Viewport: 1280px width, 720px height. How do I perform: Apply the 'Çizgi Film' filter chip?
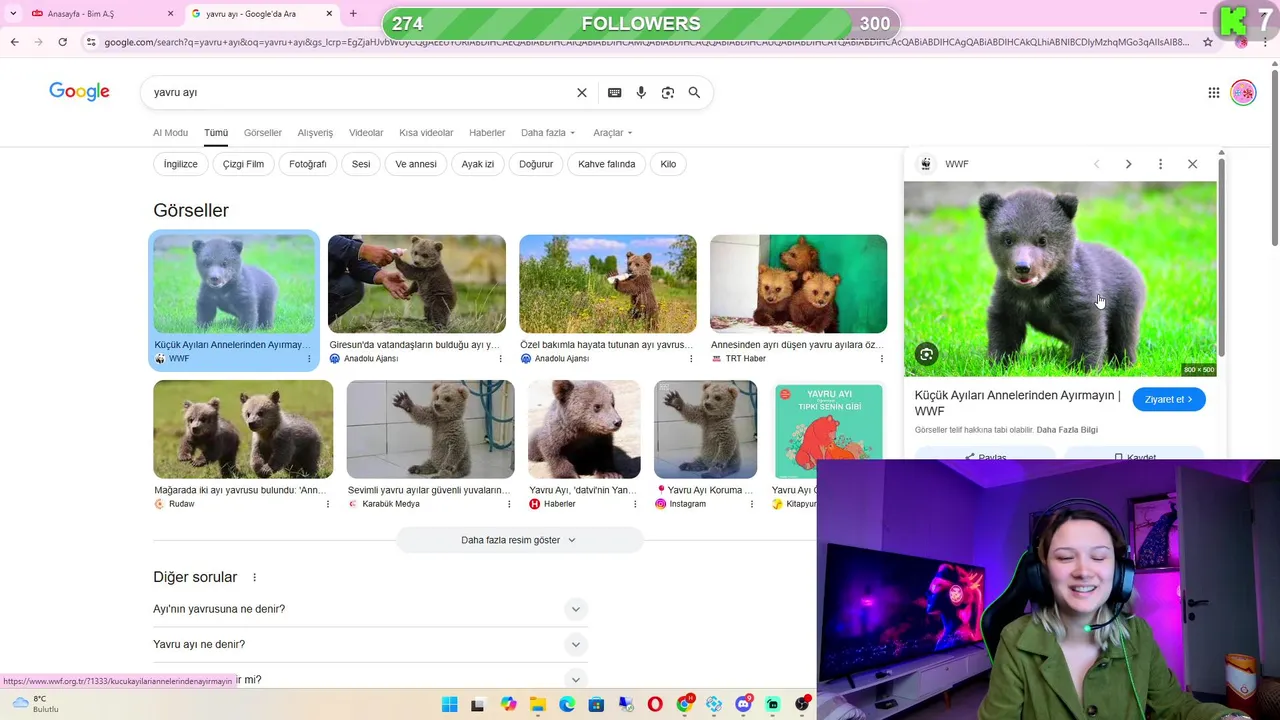click(243, 164)
